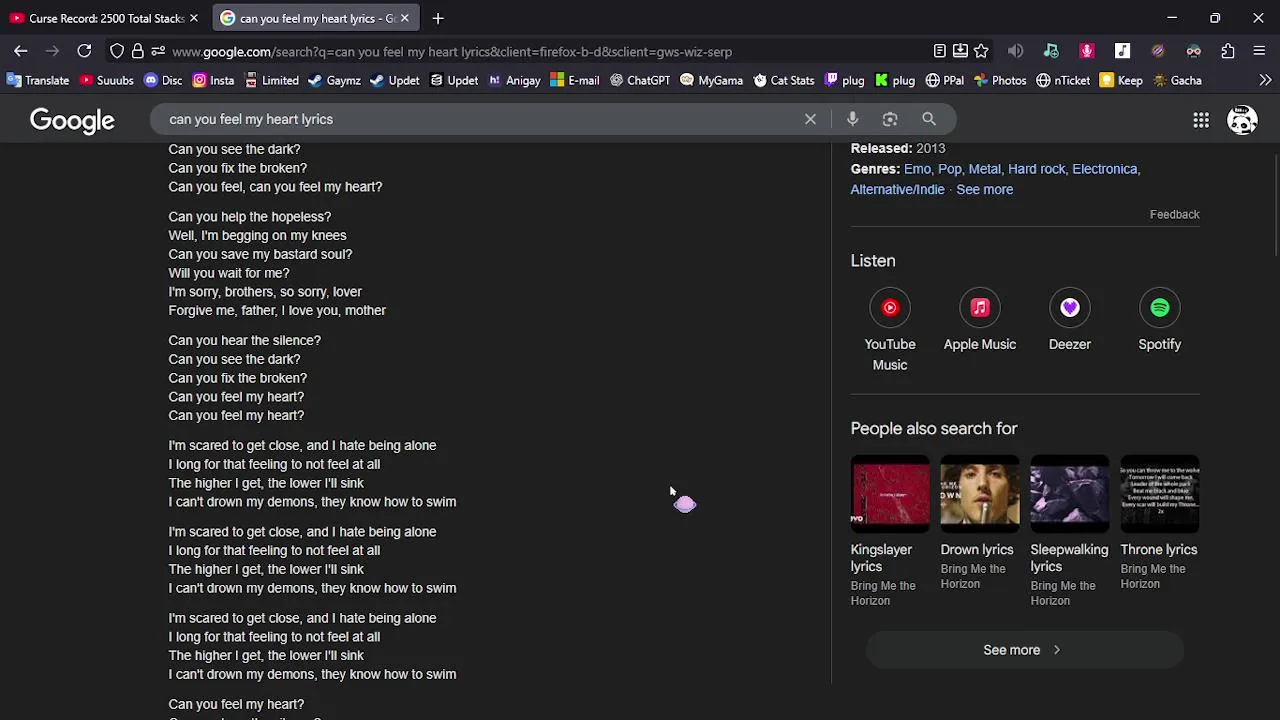Viewport: 1280px width, 720px height.
Task: Open the Suuubs bookmark
Action: point(106,80)
